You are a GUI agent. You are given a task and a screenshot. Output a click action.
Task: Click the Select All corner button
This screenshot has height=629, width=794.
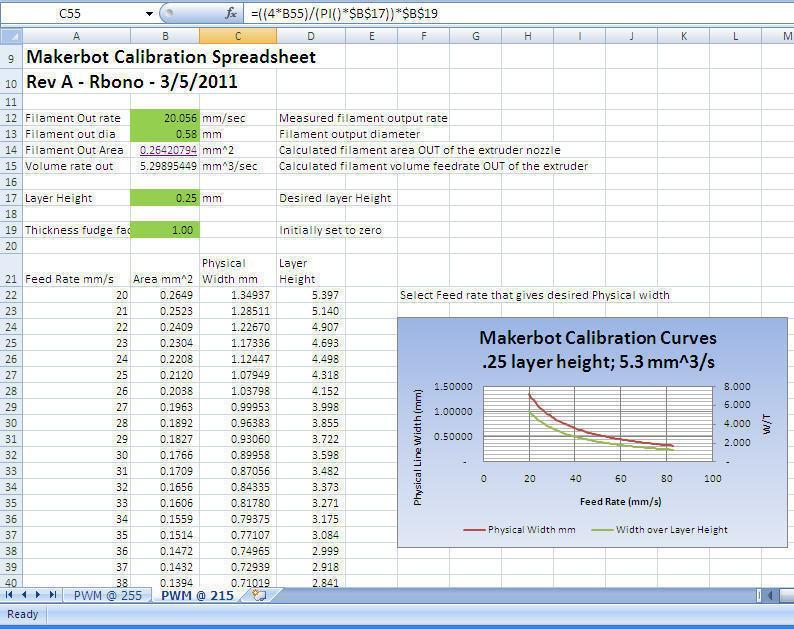(11, 36)
